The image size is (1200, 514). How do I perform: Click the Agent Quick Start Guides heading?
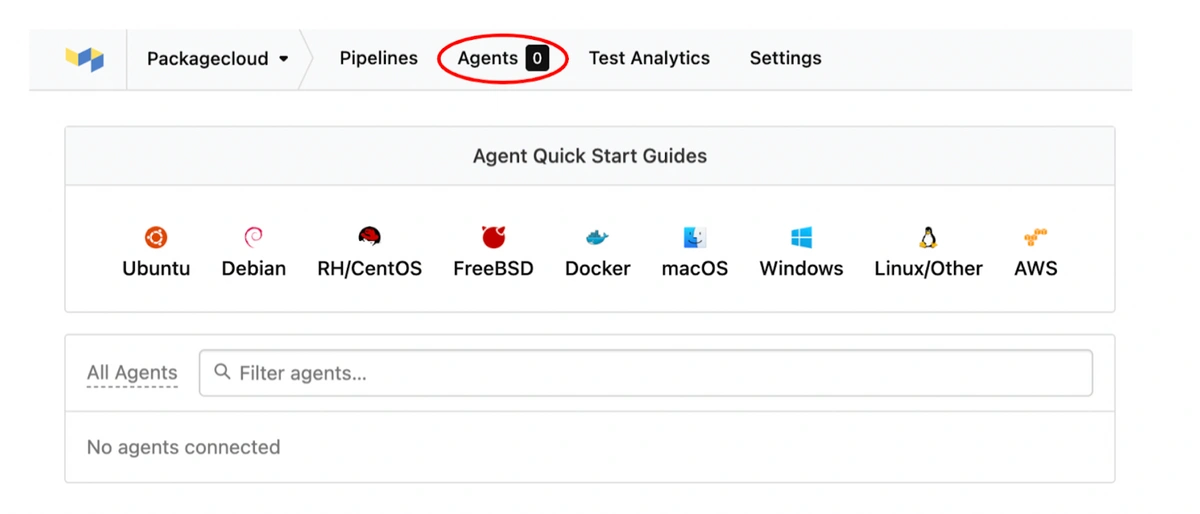click(x=590, y=156)
